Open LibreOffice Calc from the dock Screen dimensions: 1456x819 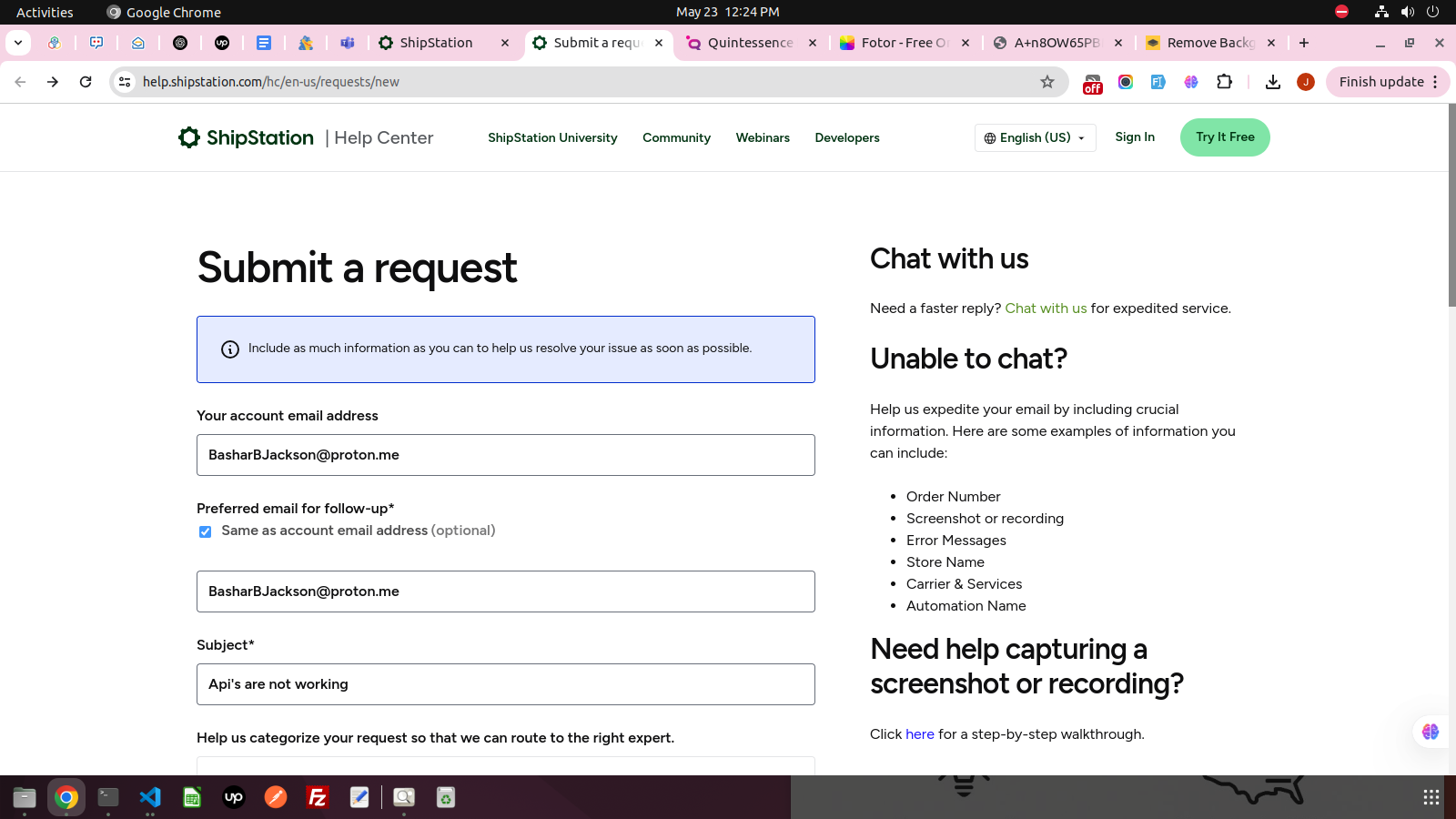(x=192, y=797)
